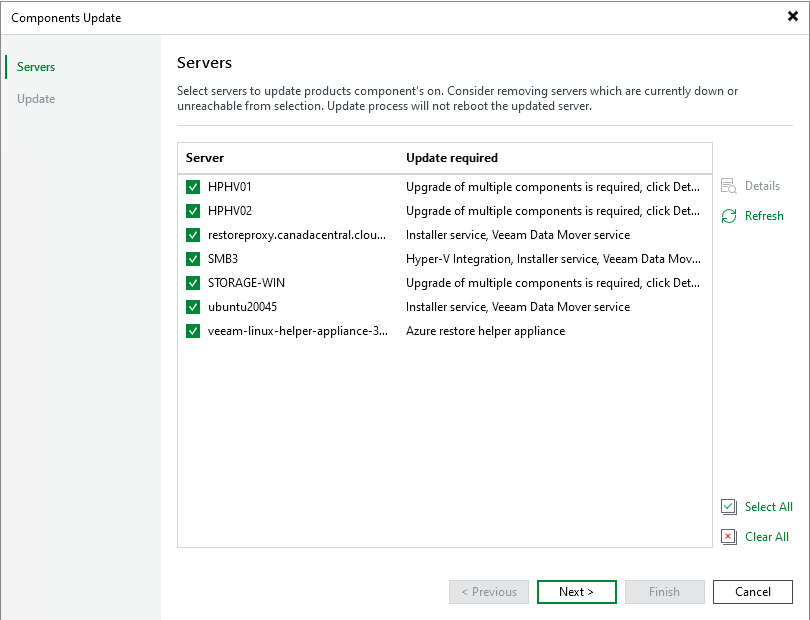
Task: Select the SMB3 Hyper-V Integration update text
Action: tap(552, 259)
